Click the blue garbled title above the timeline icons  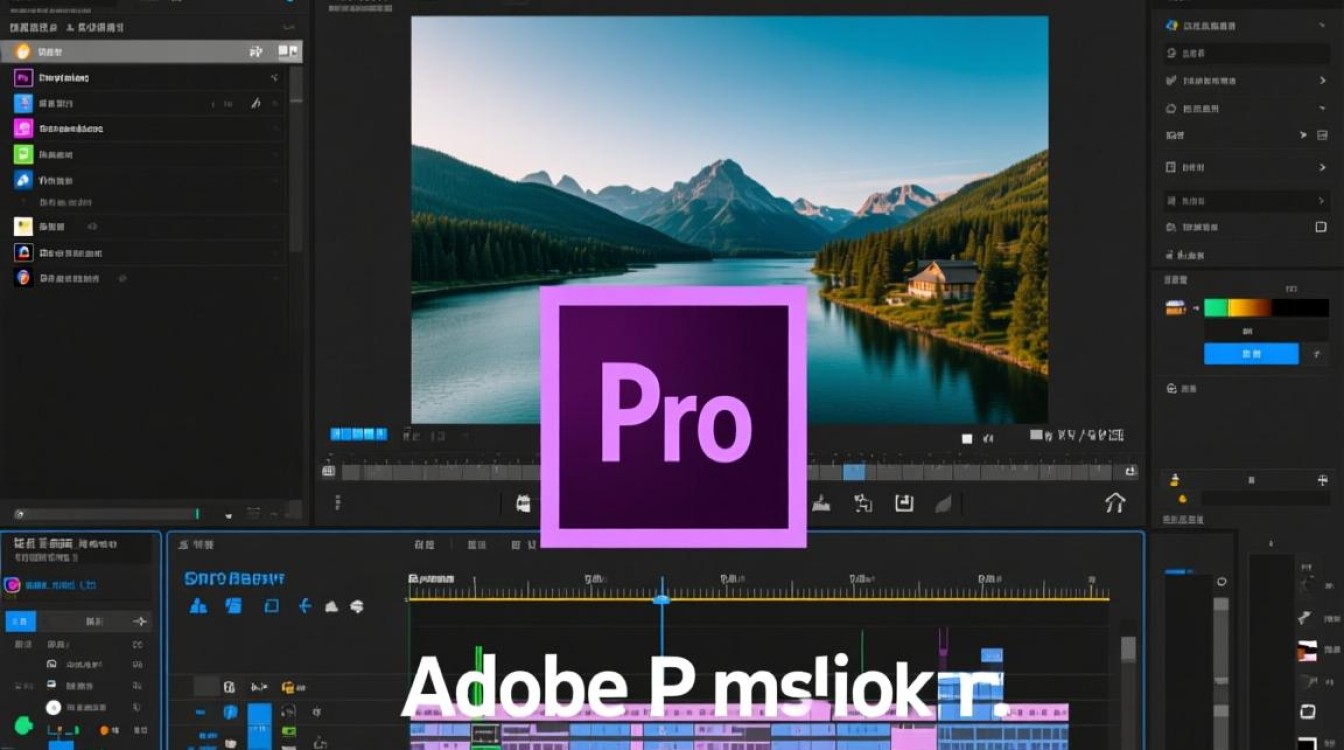pyautogui.click(x=235, y=578)
